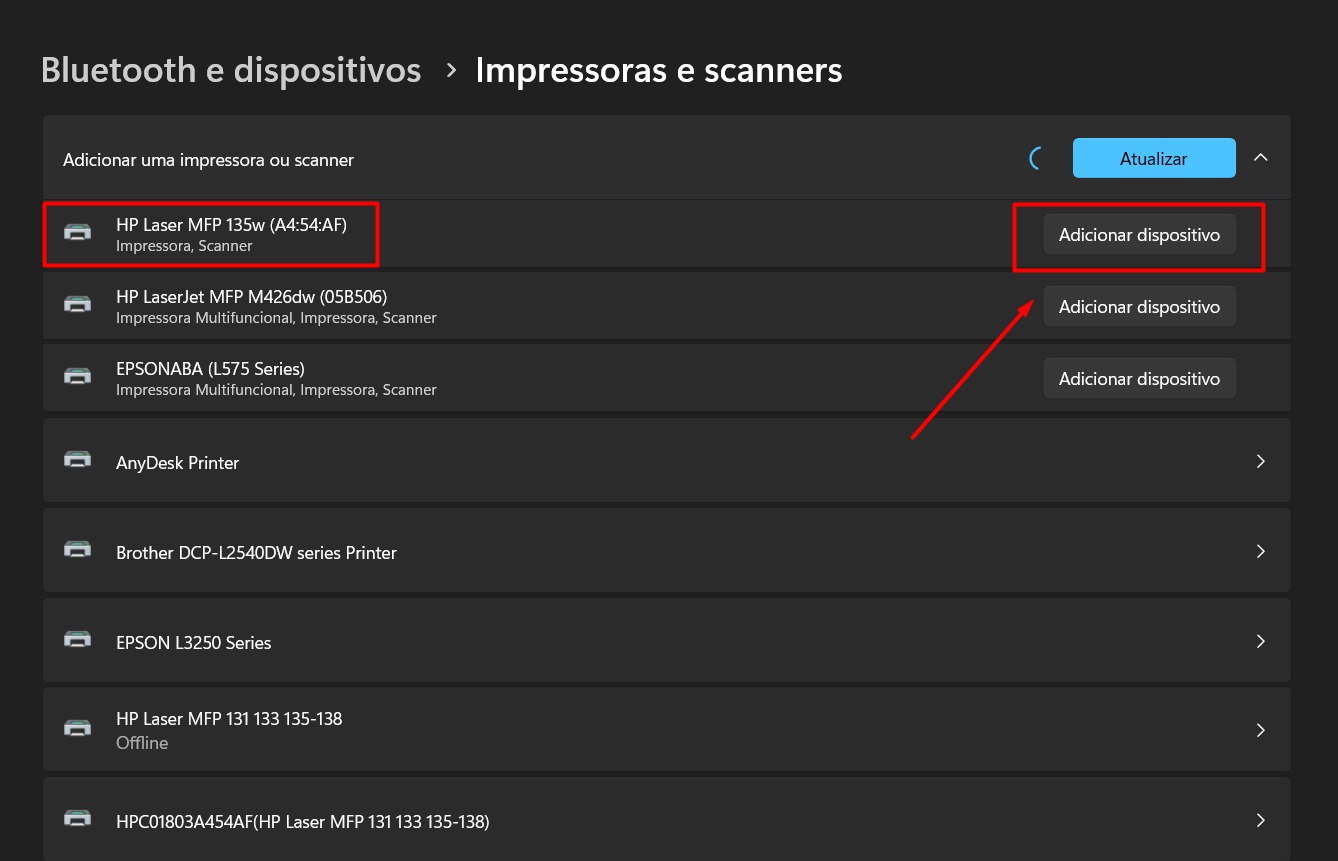Click printer icon beside EPSONABA L575 Series

coord(77,377)
